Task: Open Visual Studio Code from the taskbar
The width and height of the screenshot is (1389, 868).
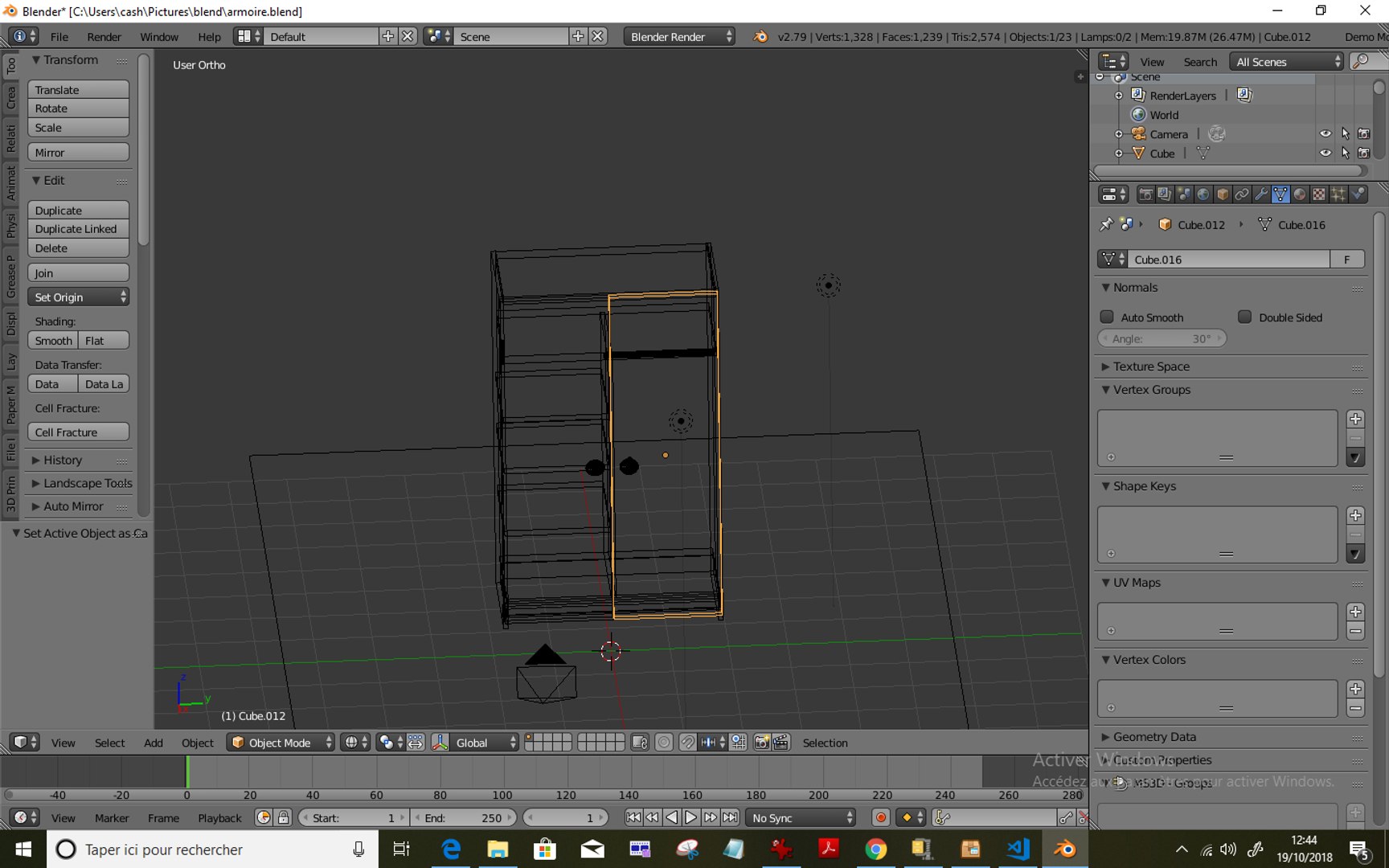Action: pyautogui.click(x=1018, y=849)
